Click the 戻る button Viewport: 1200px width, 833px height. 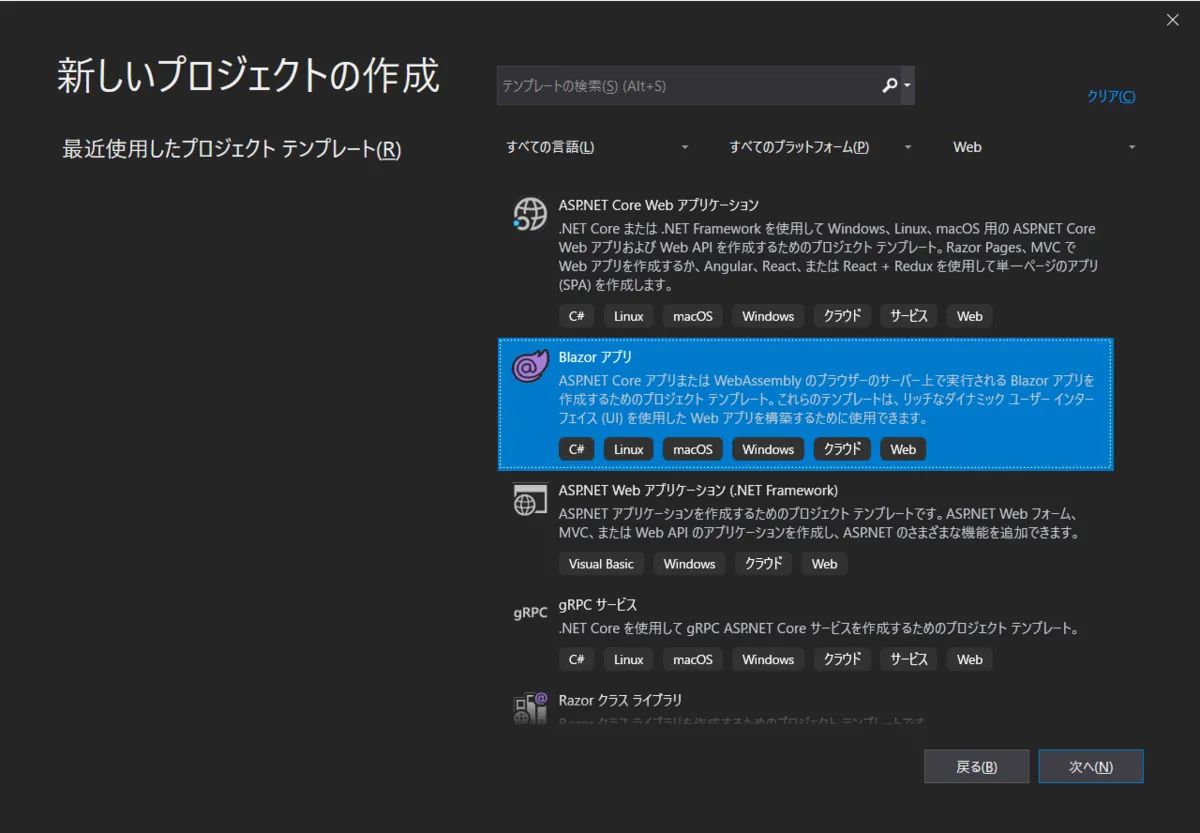click(x=976, y=766)
